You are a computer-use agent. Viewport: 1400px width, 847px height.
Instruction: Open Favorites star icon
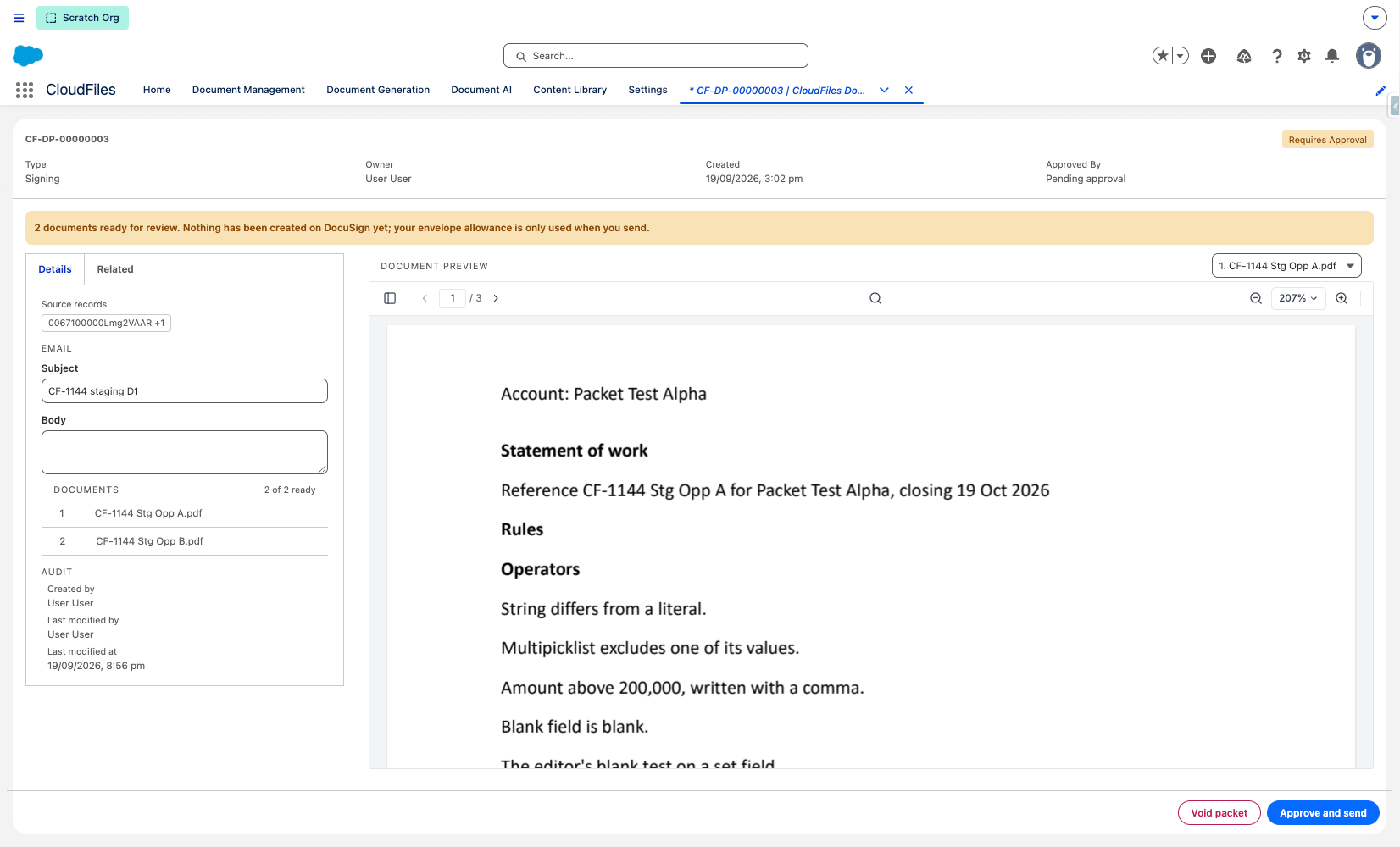(1163, 56)
